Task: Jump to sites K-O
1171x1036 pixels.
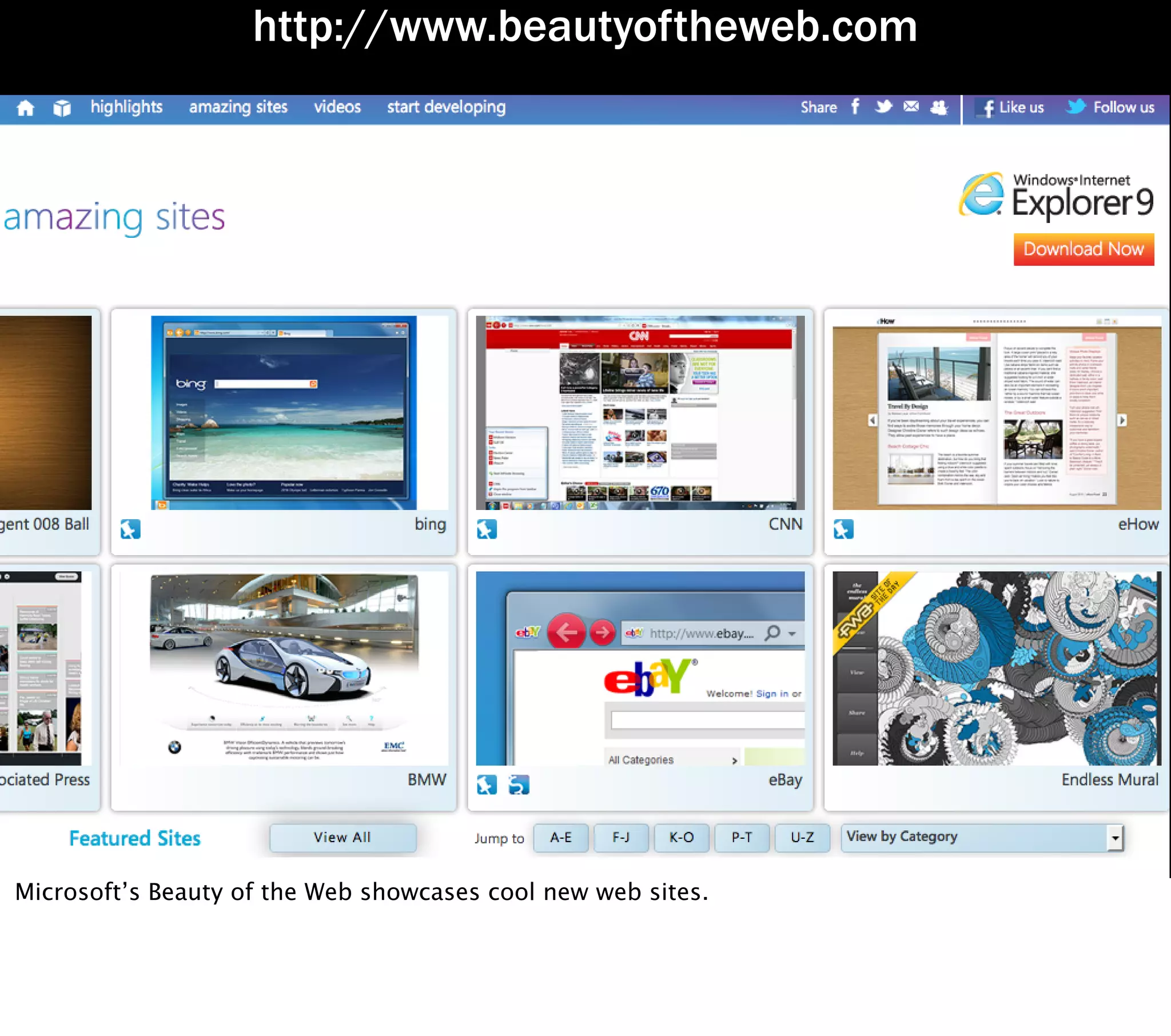Action: tap(681, 838)
